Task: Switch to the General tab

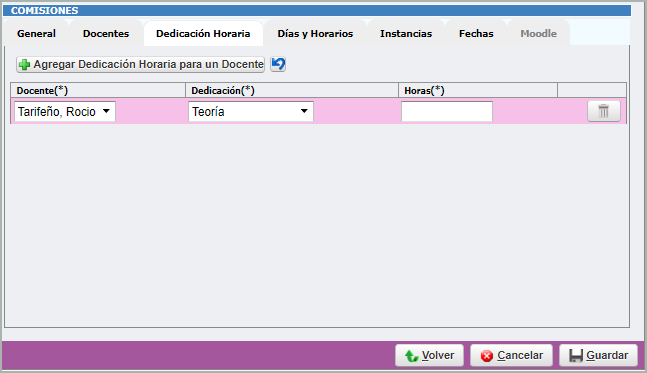Action: (36, 33)
